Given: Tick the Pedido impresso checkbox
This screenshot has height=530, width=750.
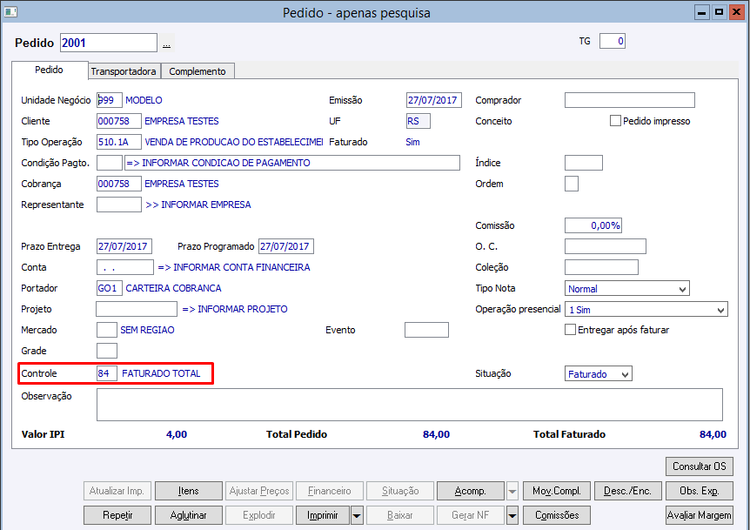Looking at the screenshot, I should coord(615,121).
